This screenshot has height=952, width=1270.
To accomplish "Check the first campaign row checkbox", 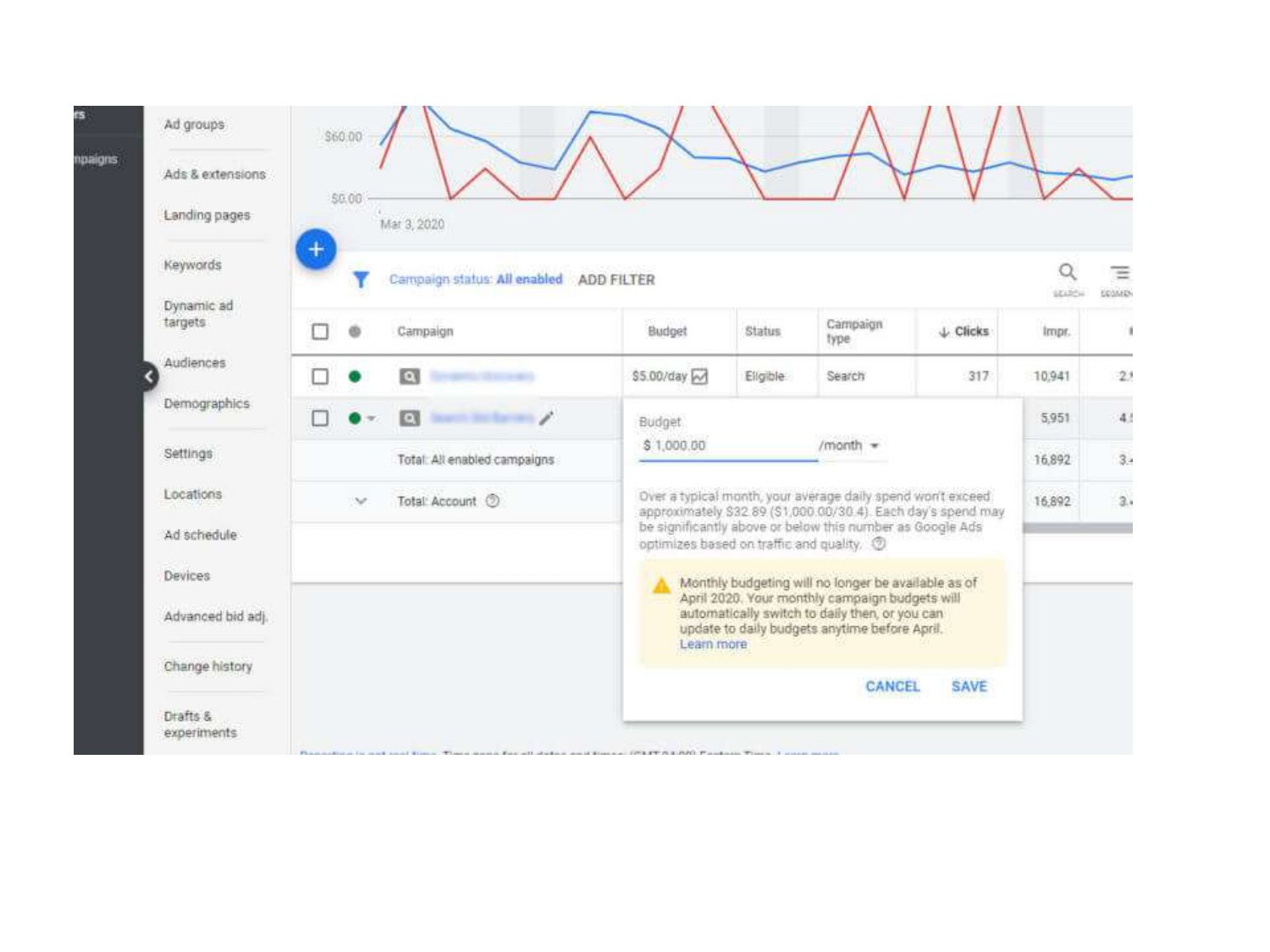I will click(x=320, y=377).
